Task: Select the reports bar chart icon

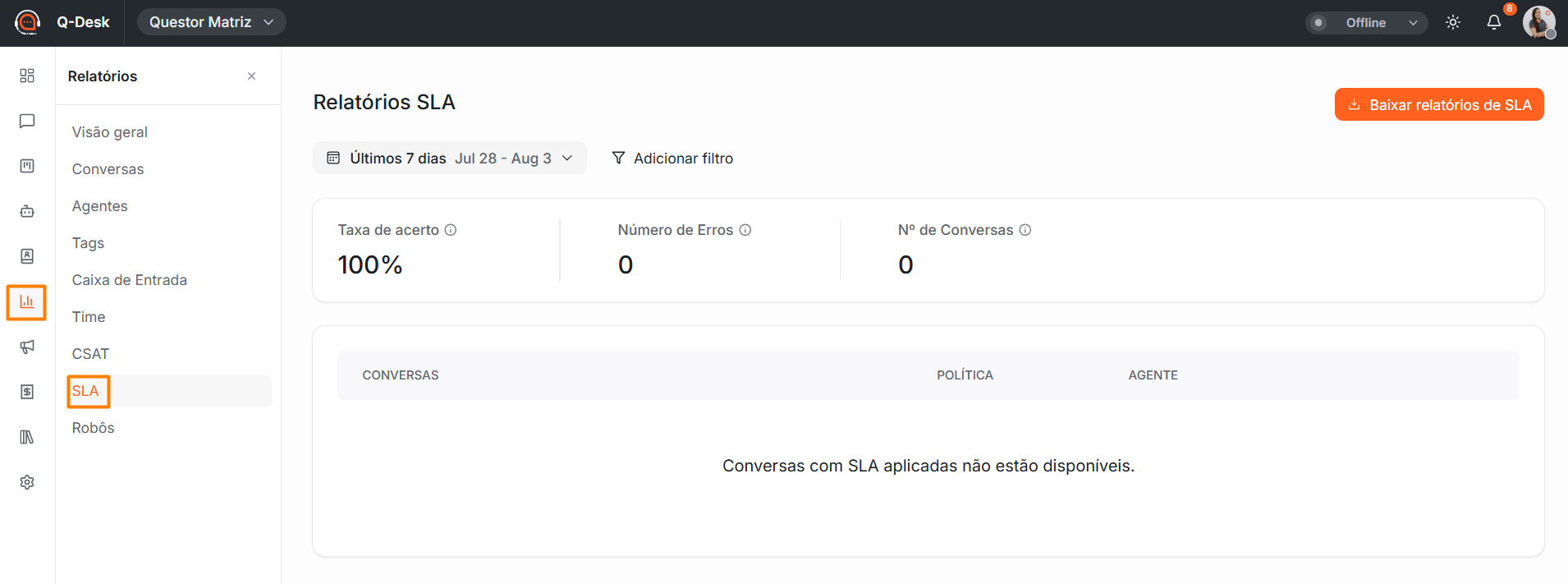Action: 27,301
